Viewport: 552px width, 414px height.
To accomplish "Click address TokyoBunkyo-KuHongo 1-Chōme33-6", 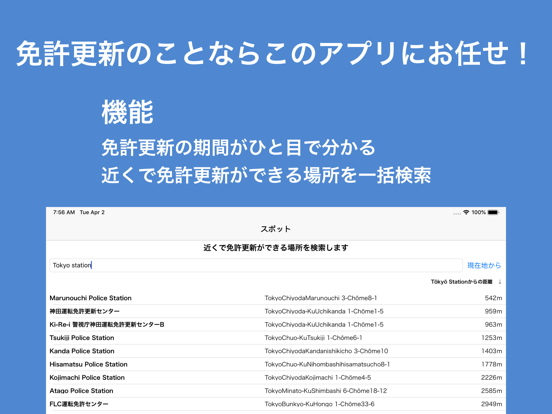I will 320,404.
